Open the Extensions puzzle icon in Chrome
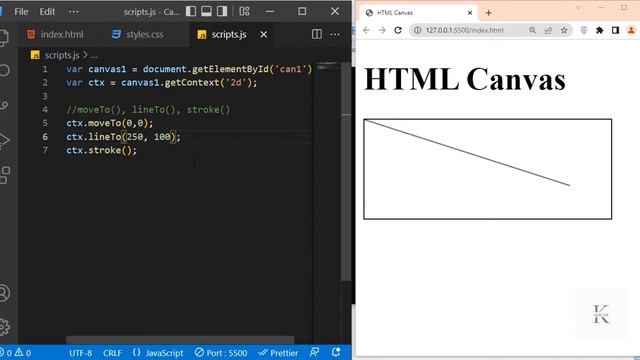This screenshot has width=640, height=360. 600,30
